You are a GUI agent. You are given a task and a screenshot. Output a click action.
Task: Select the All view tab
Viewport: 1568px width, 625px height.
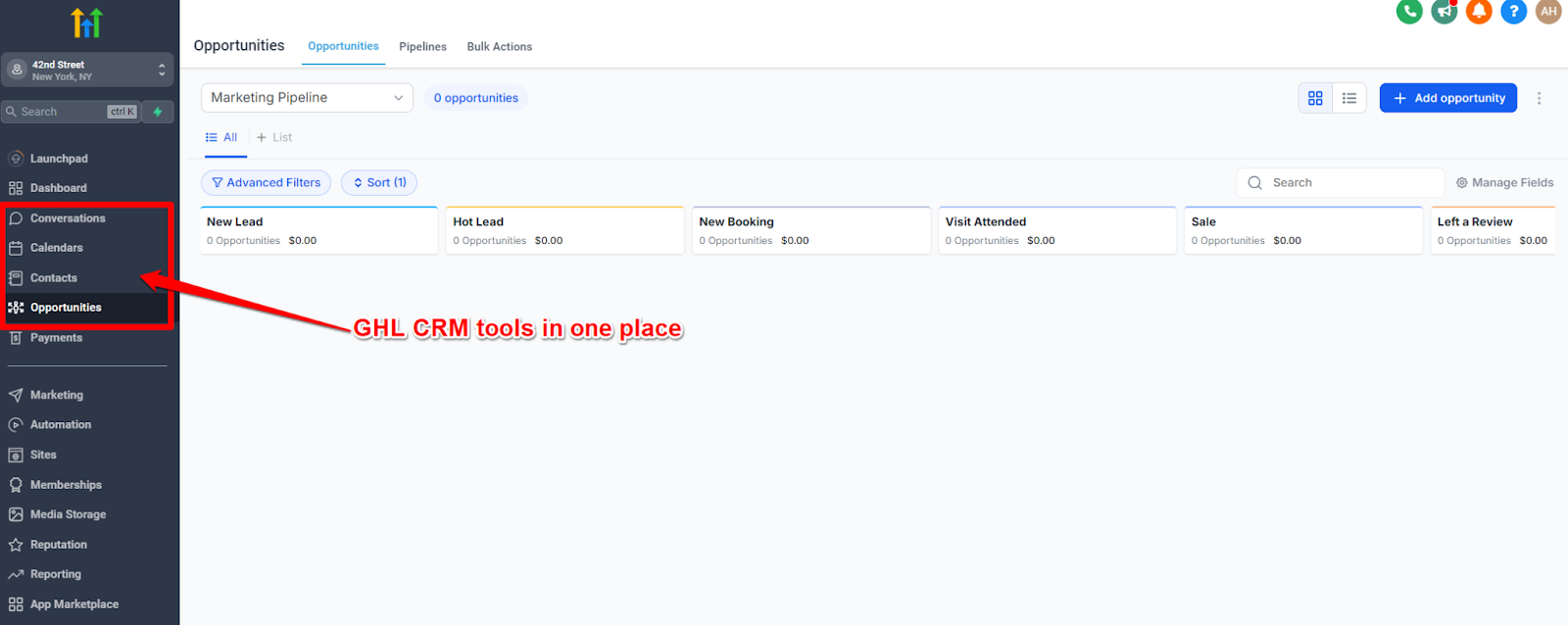(x=222, y=137)
